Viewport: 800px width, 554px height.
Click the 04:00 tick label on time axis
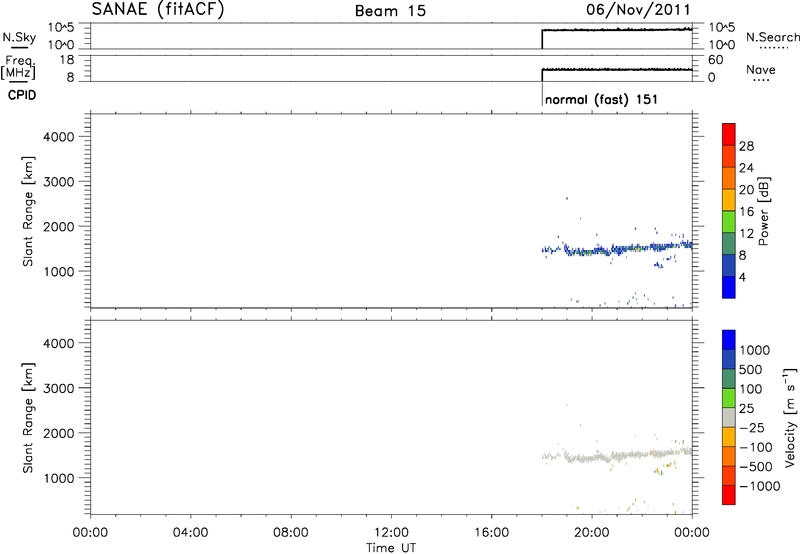(190, 533)
